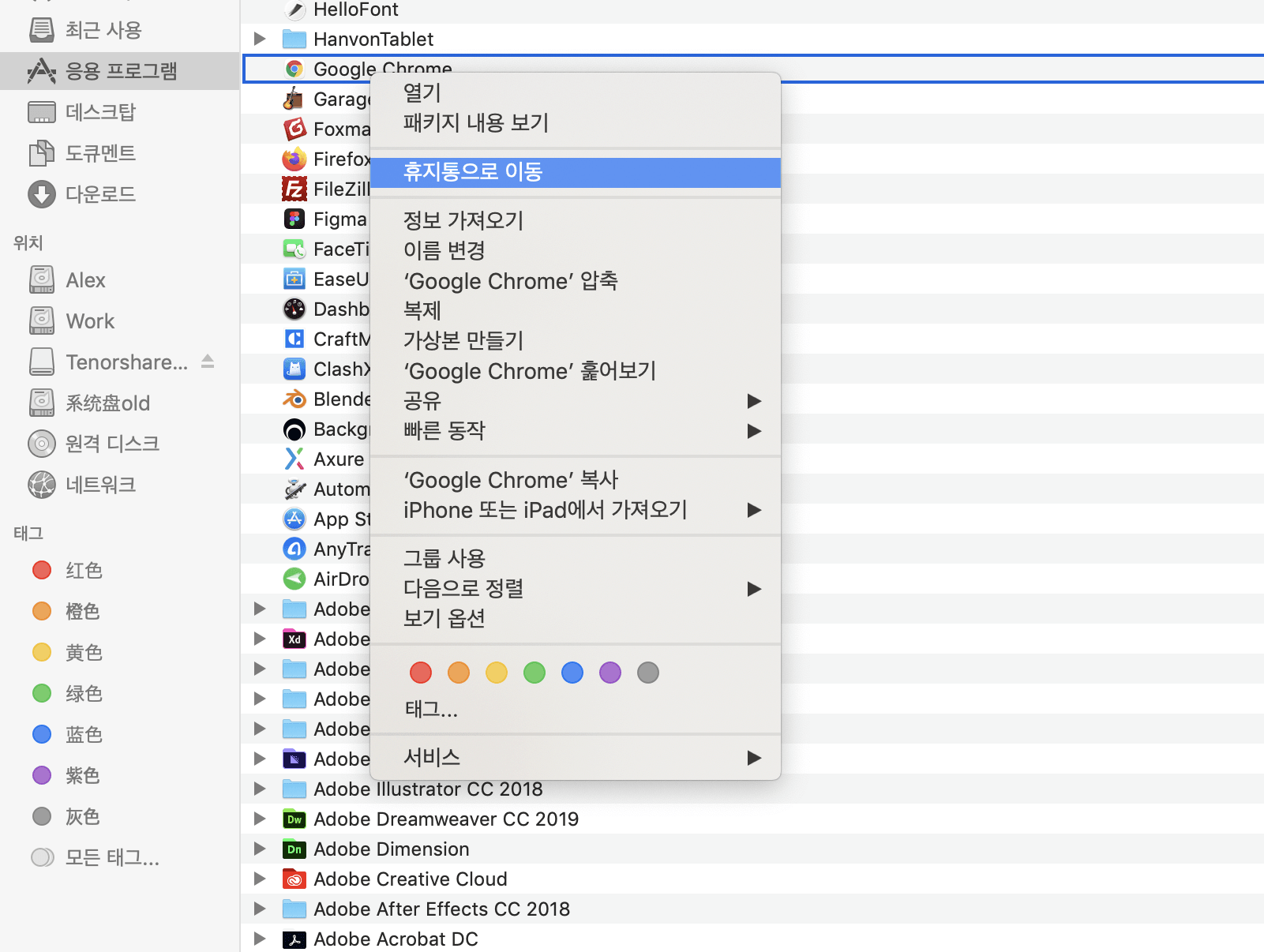Click the App Store icon
Screen dimensions: 1264x952
tap(294, 519)
